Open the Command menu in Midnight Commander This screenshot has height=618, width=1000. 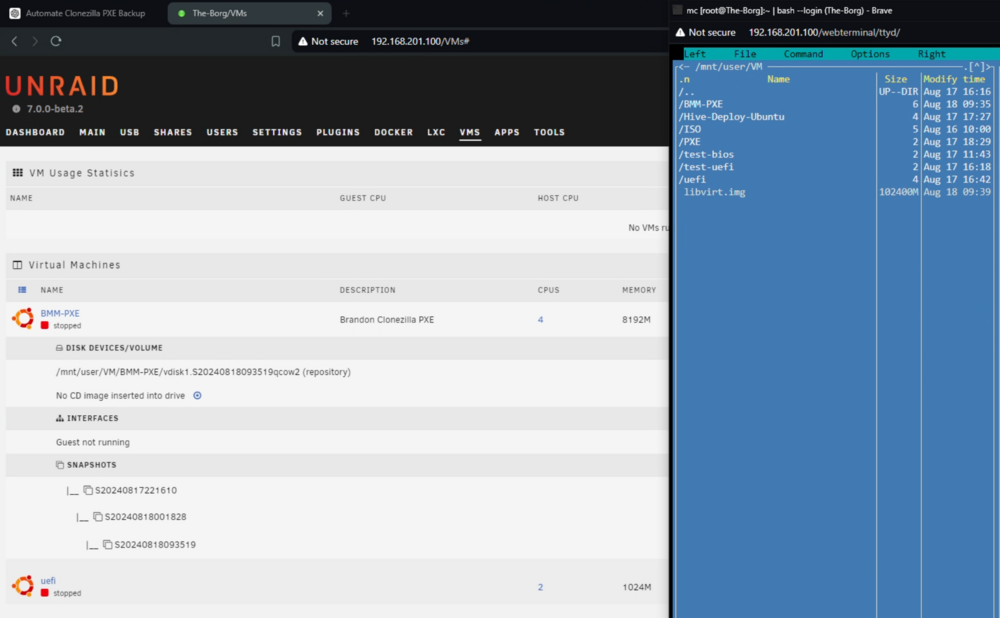coord(803,54)
